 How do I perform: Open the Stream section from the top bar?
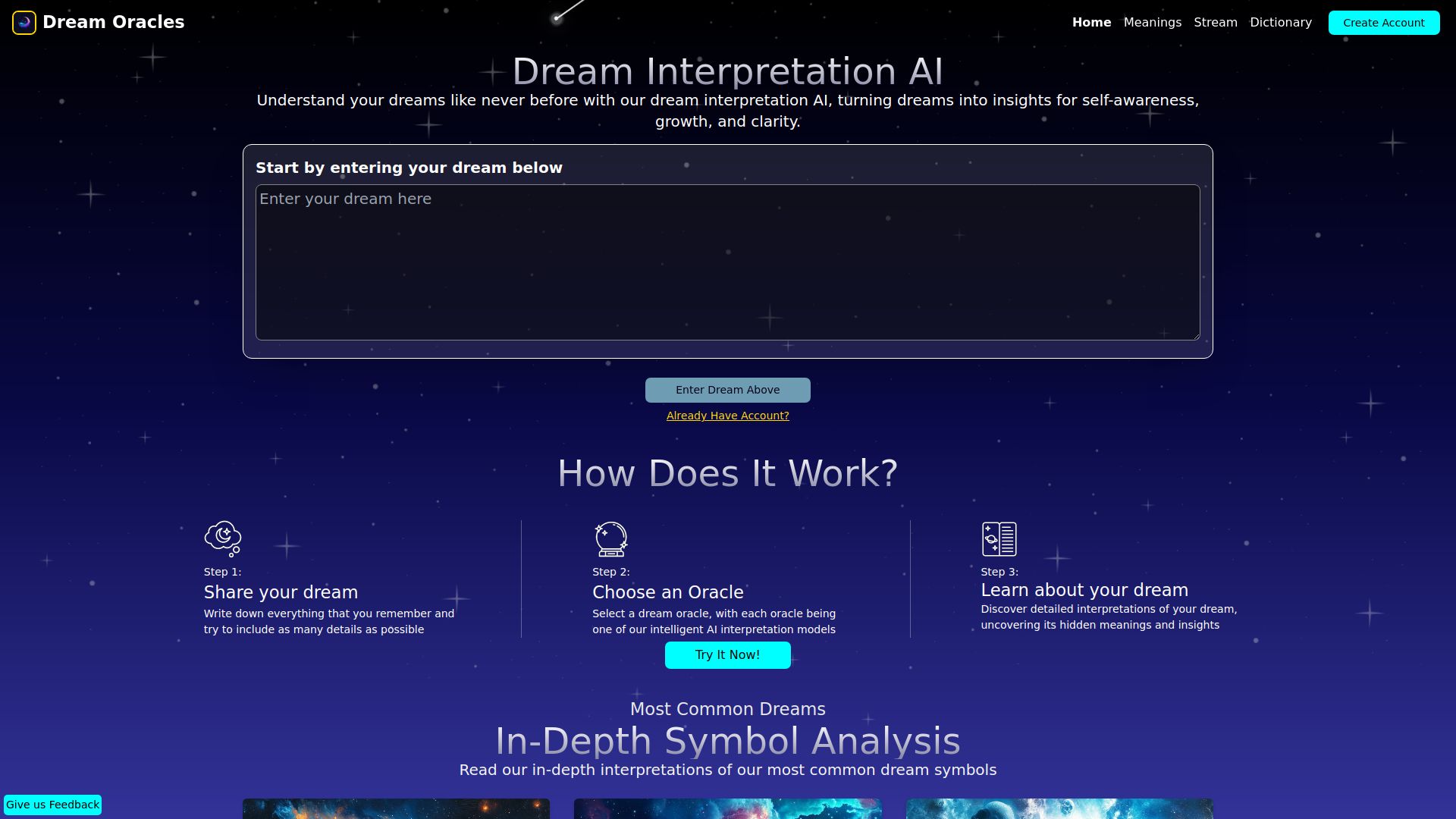coord(1215,22)
